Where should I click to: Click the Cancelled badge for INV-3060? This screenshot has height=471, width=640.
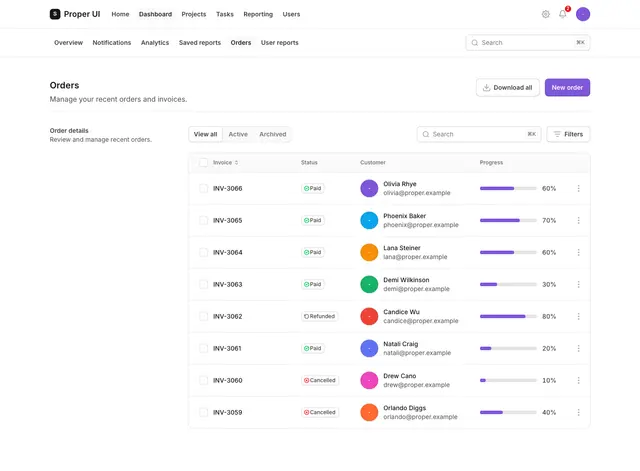pyautogui.click(x=320, y=380)
